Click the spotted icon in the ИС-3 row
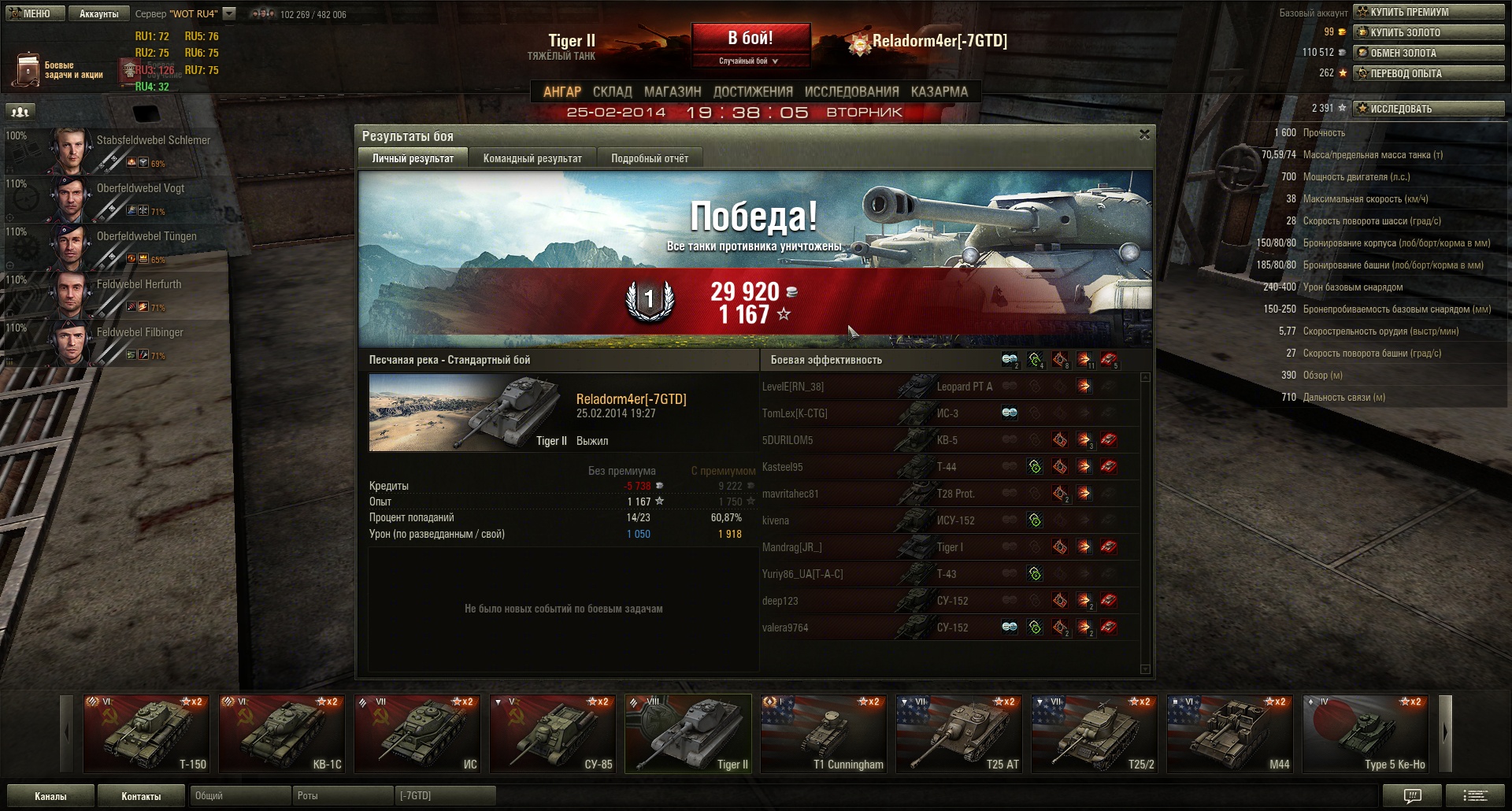This screenshot has height=811, width=1512. point(1010,413)
